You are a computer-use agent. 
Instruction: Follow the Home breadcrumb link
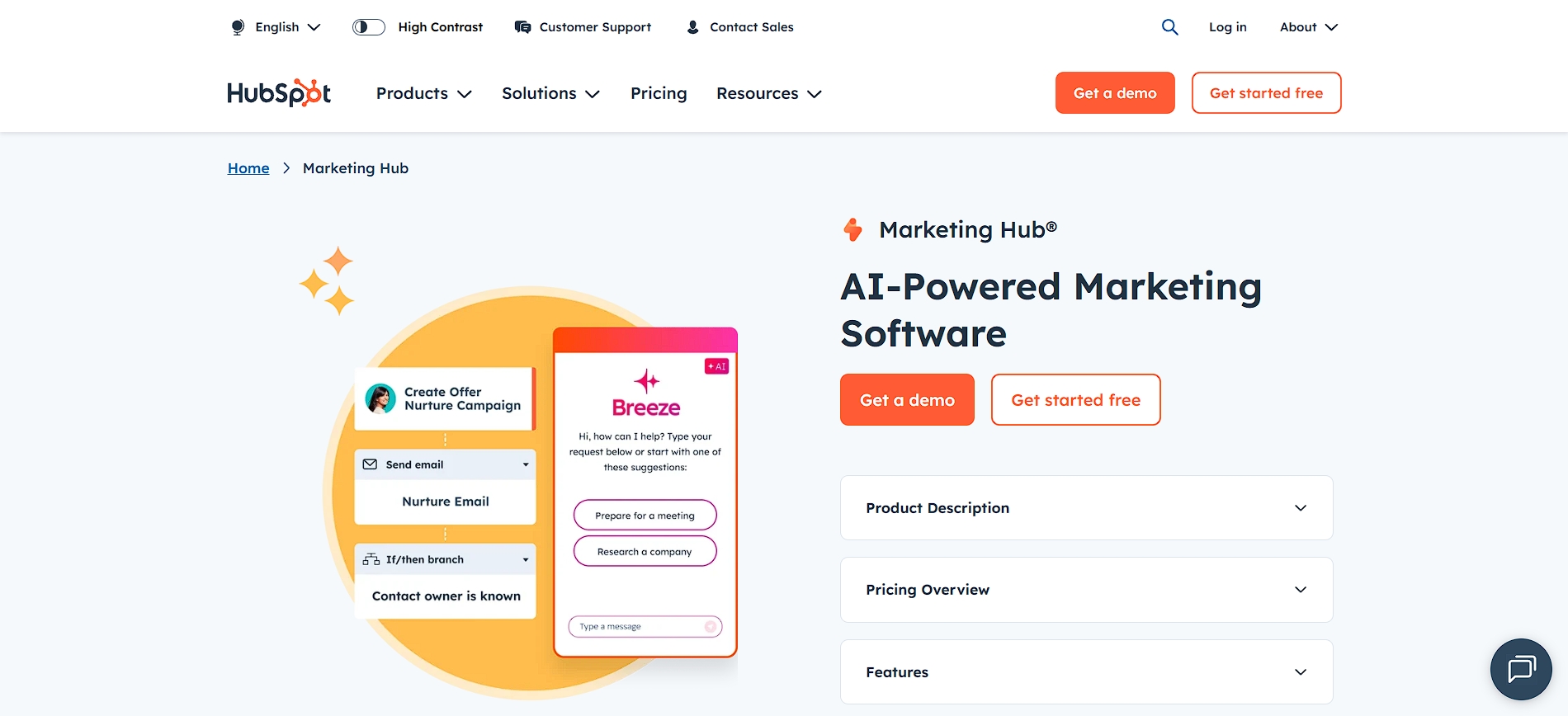(x=248, y=168)
